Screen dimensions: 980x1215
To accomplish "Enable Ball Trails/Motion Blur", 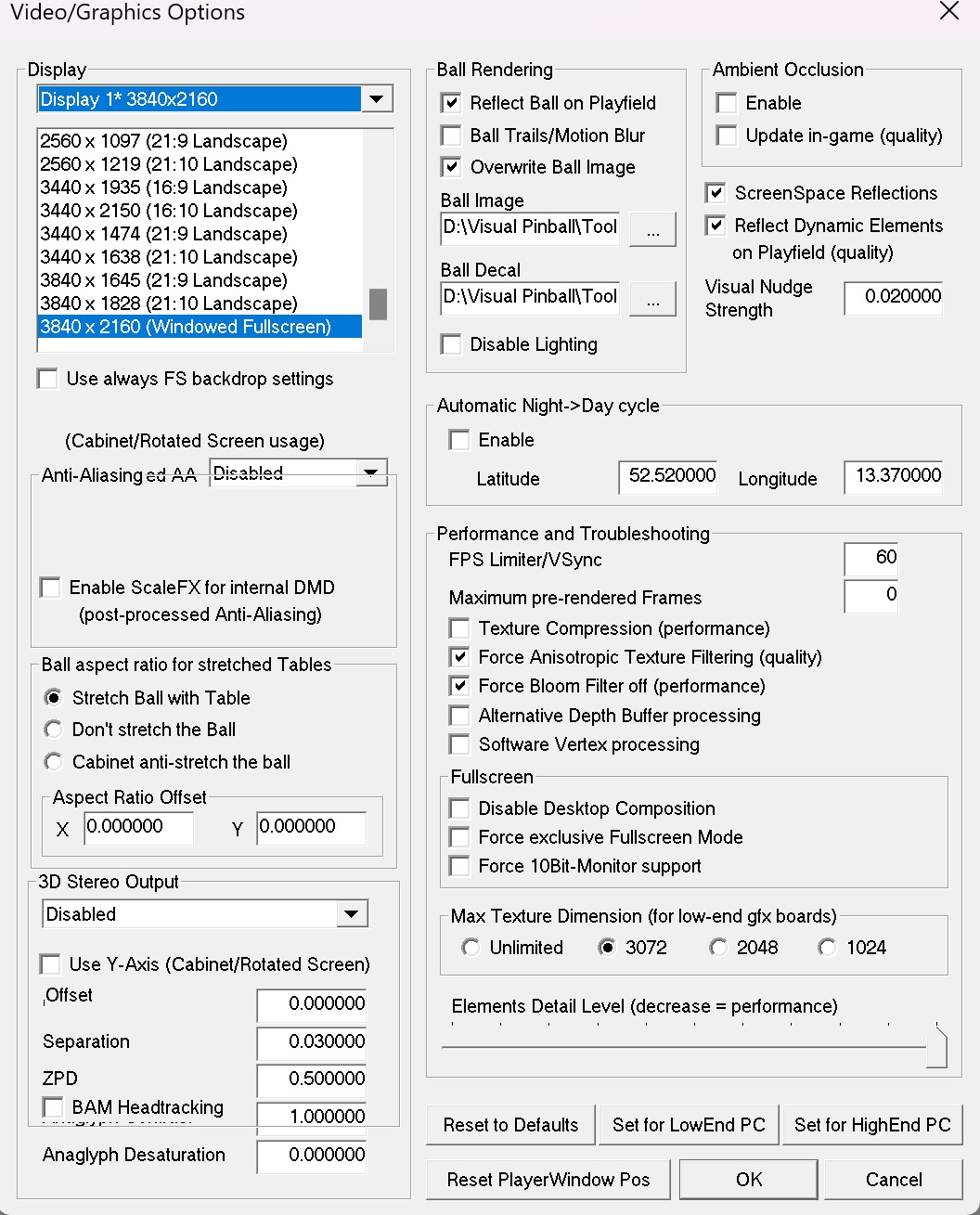I will point(451,135).
